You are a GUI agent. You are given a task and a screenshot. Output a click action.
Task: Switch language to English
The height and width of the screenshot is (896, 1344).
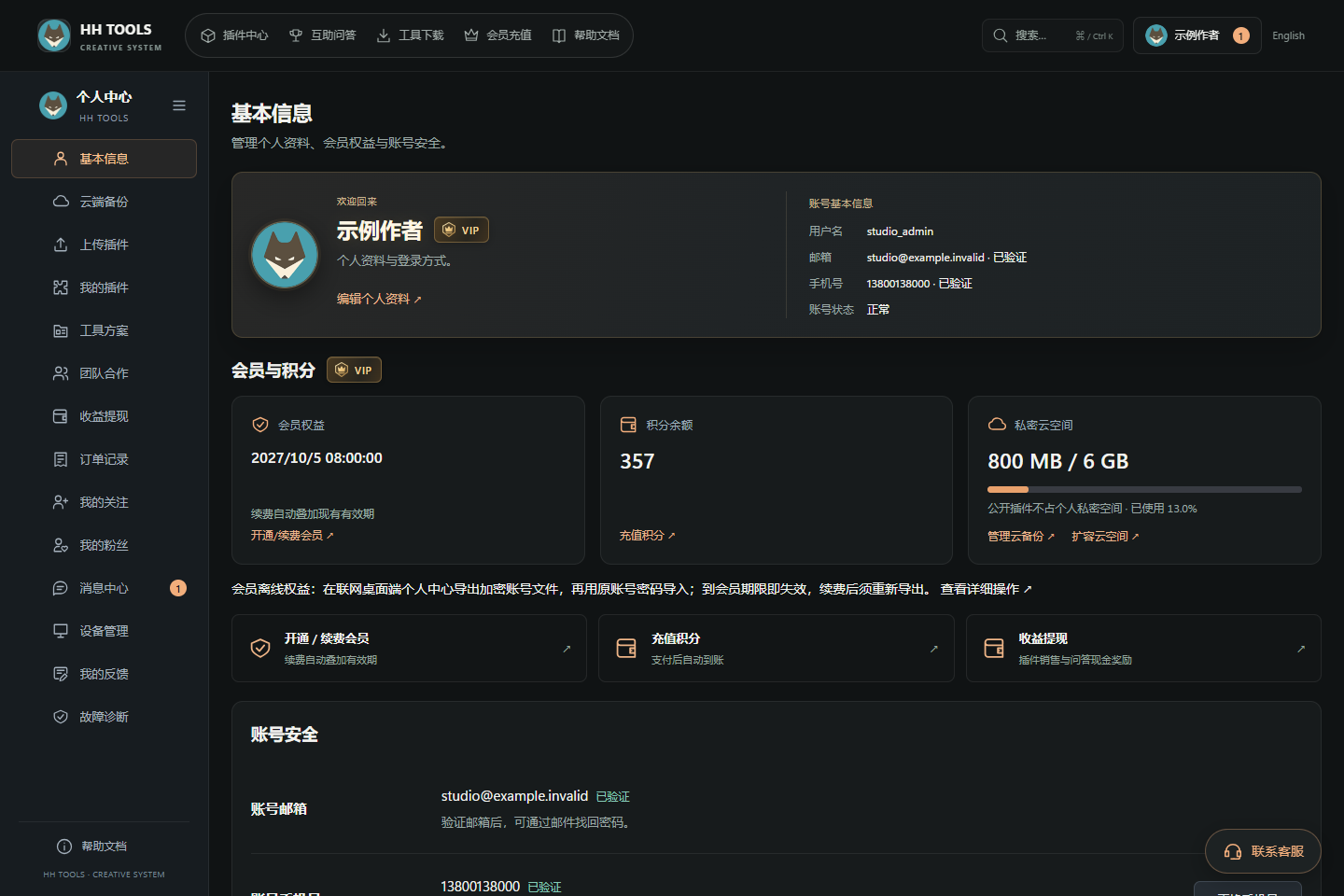coord(1288,35)
